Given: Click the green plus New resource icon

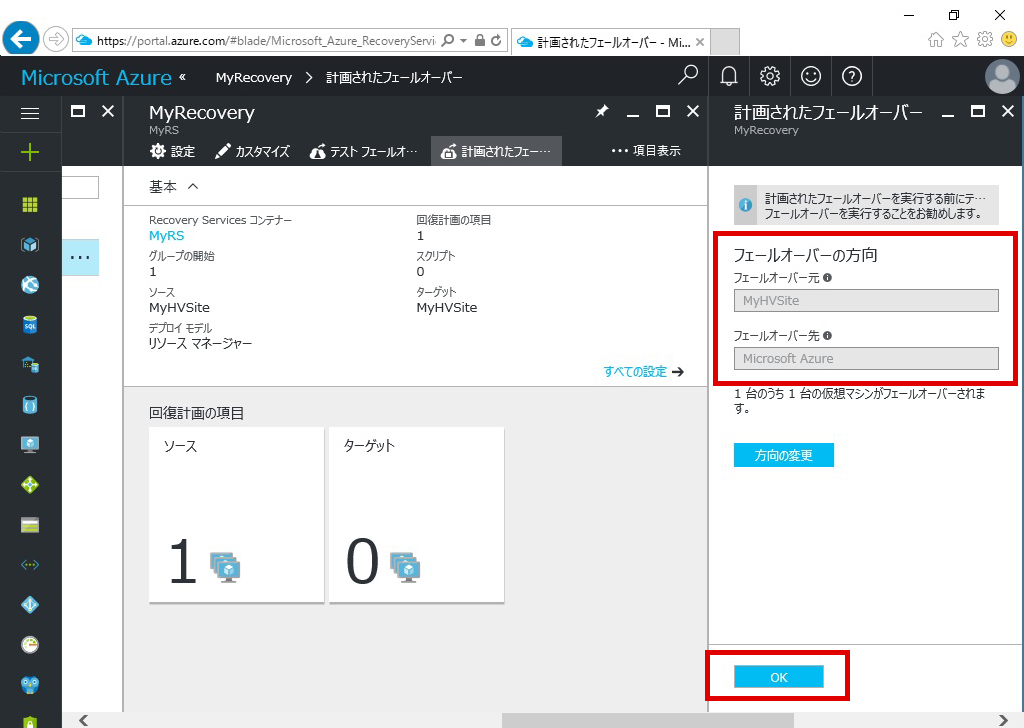Looking at the screenshot, I should [30, 153].
